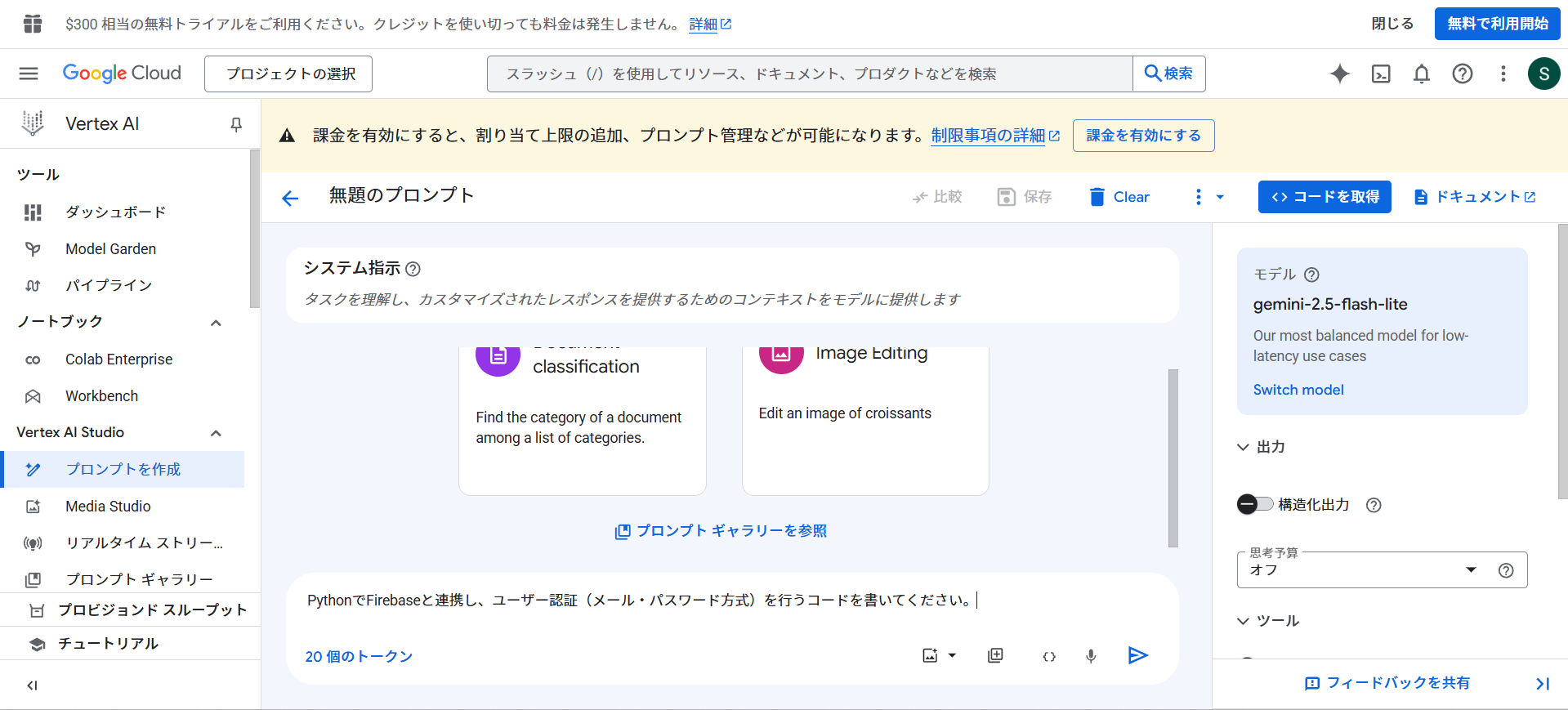Open dropdown arrow next to three-dot menu

(x=1220, y=197)
